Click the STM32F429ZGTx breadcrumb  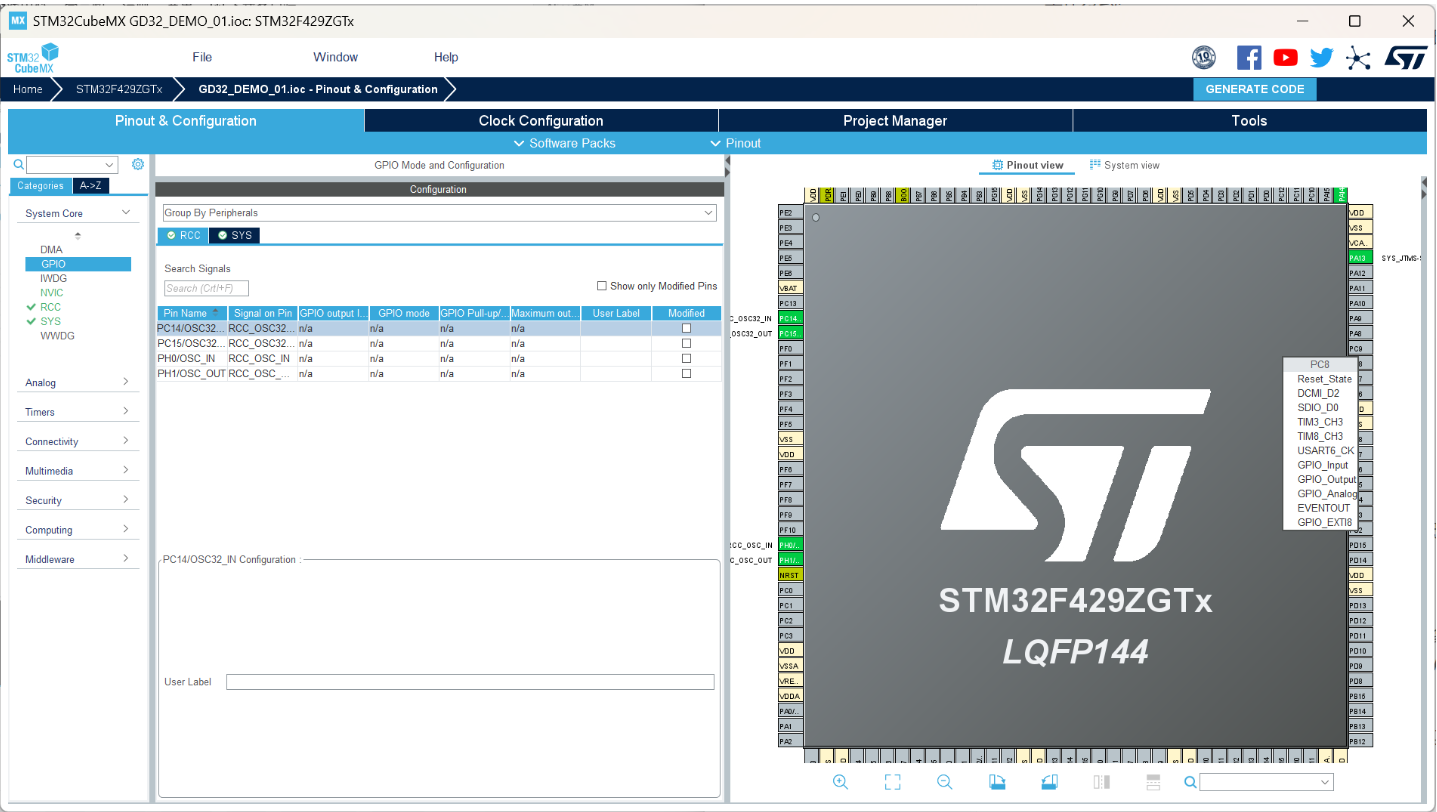point(119,89)
